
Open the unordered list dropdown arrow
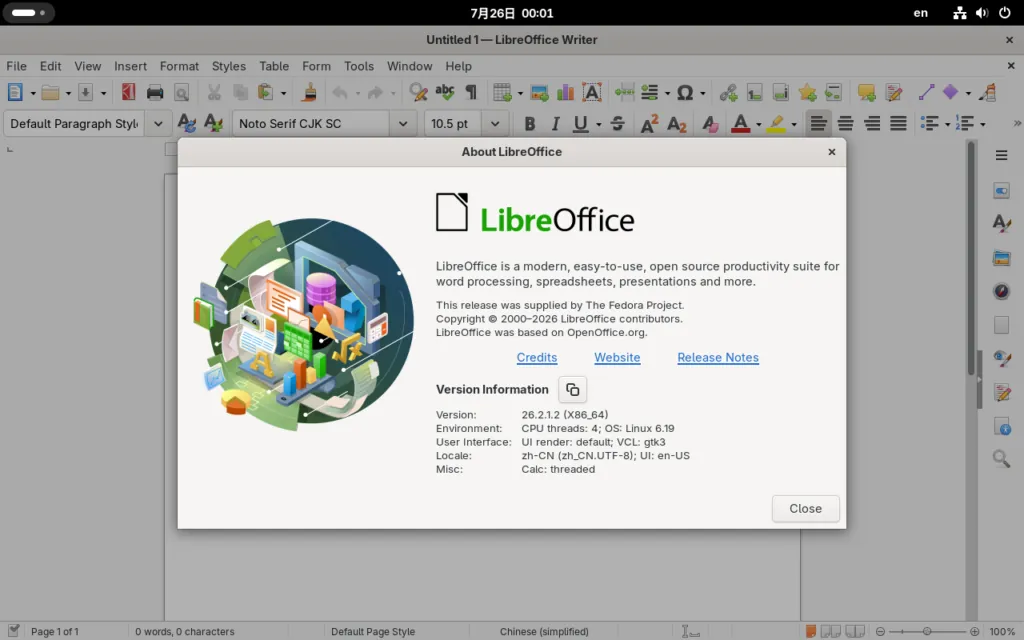[947, 124]
